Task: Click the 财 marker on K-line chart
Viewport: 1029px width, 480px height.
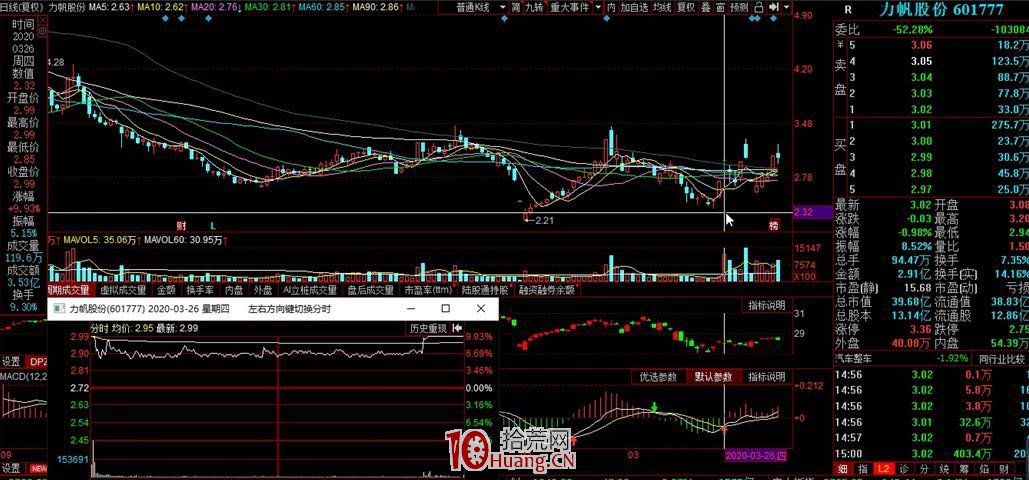Action: [x=181, y=225]
